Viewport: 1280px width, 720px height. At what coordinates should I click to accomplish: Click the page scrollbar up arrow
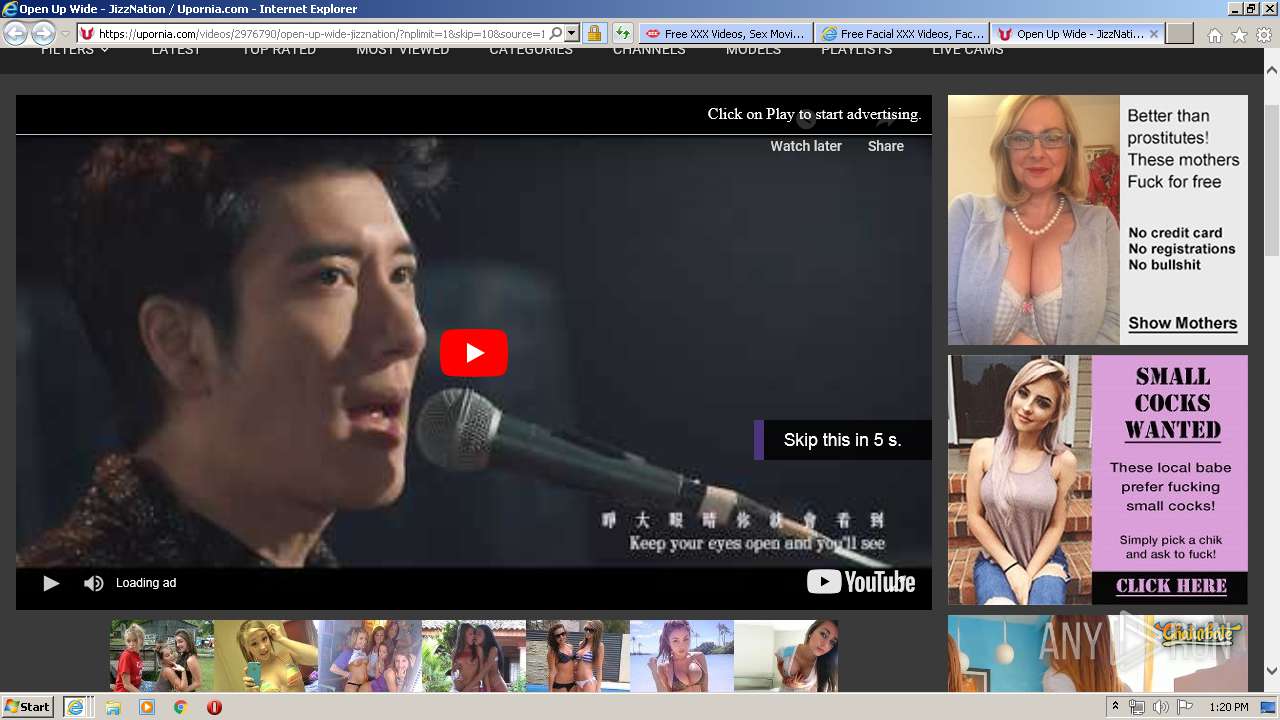(x=1272, y=71)
